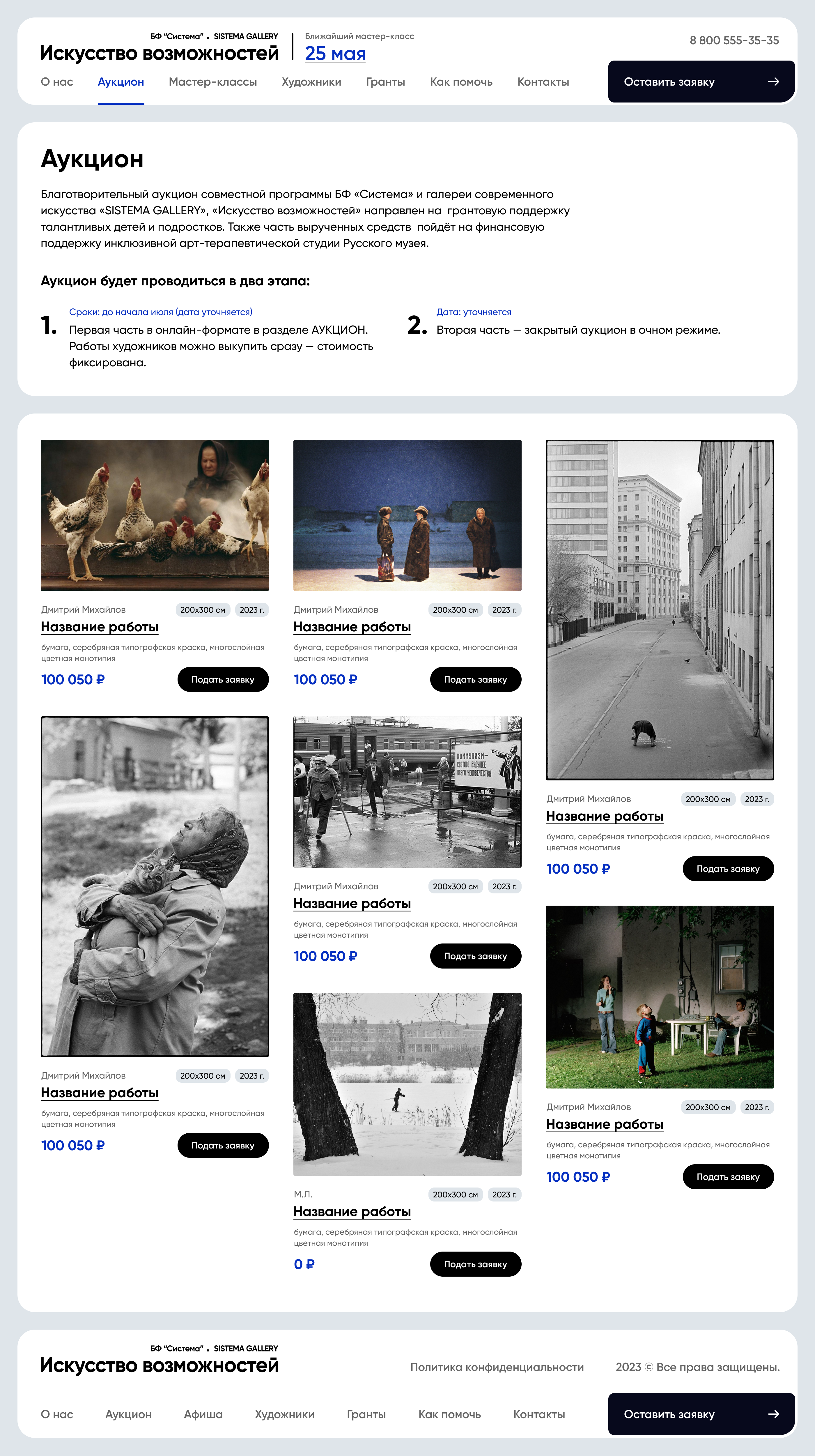
Task: Open Политика конфиденциальности in the footer
Action: pos(497,1367)
